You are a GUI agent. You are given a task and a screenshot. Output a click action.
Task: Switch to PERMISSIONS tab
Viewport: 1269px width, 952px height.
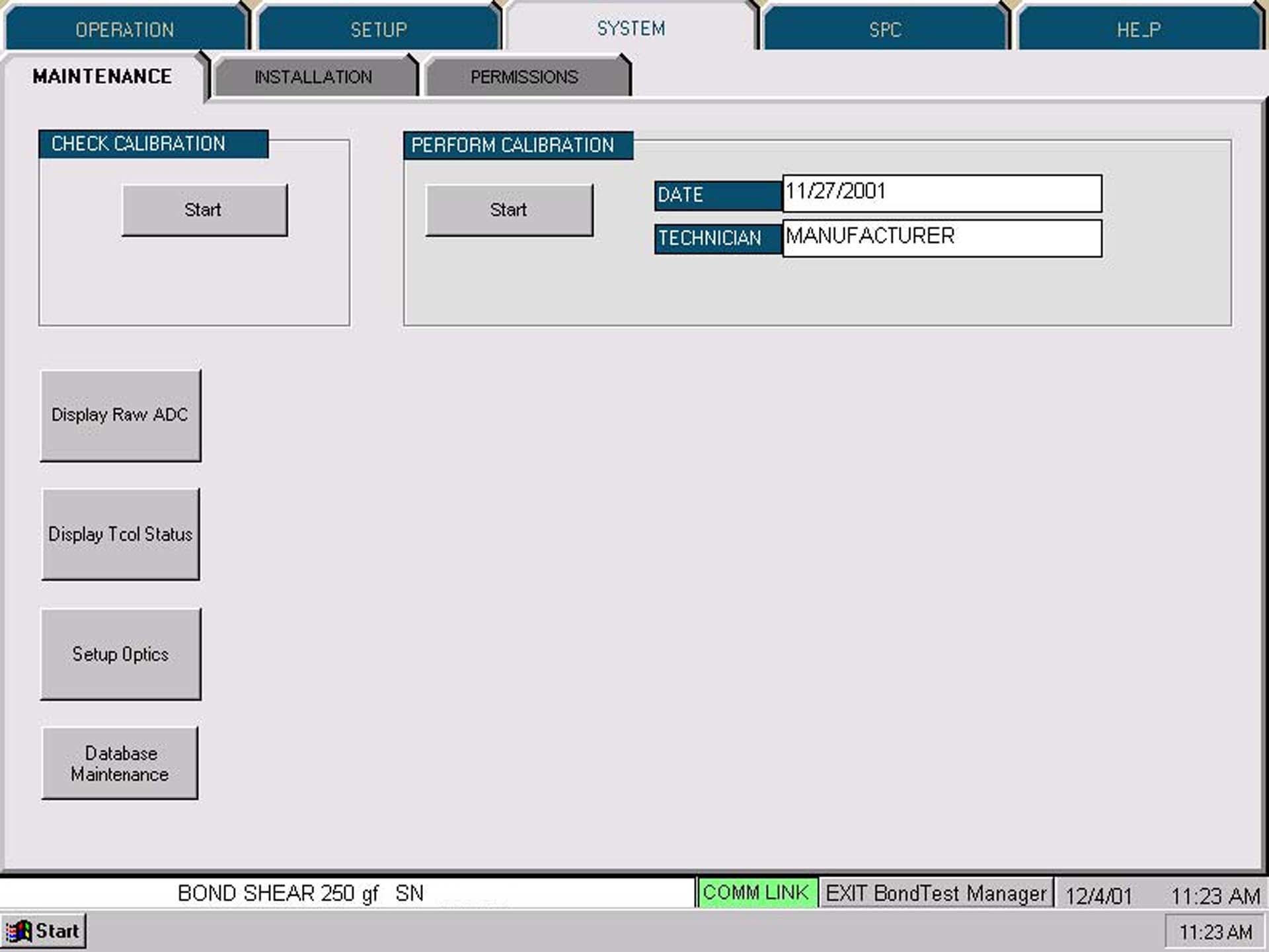point(524,77)
